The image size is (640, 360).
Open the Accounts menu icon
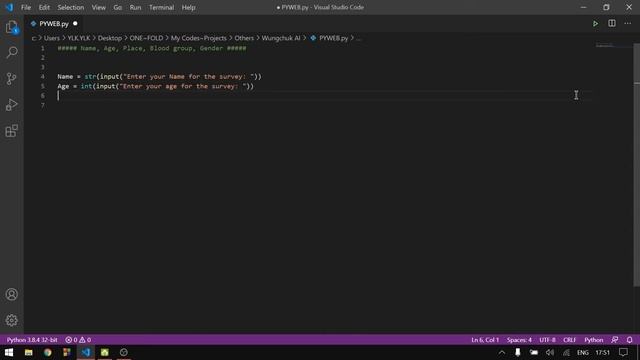point(12,294)
